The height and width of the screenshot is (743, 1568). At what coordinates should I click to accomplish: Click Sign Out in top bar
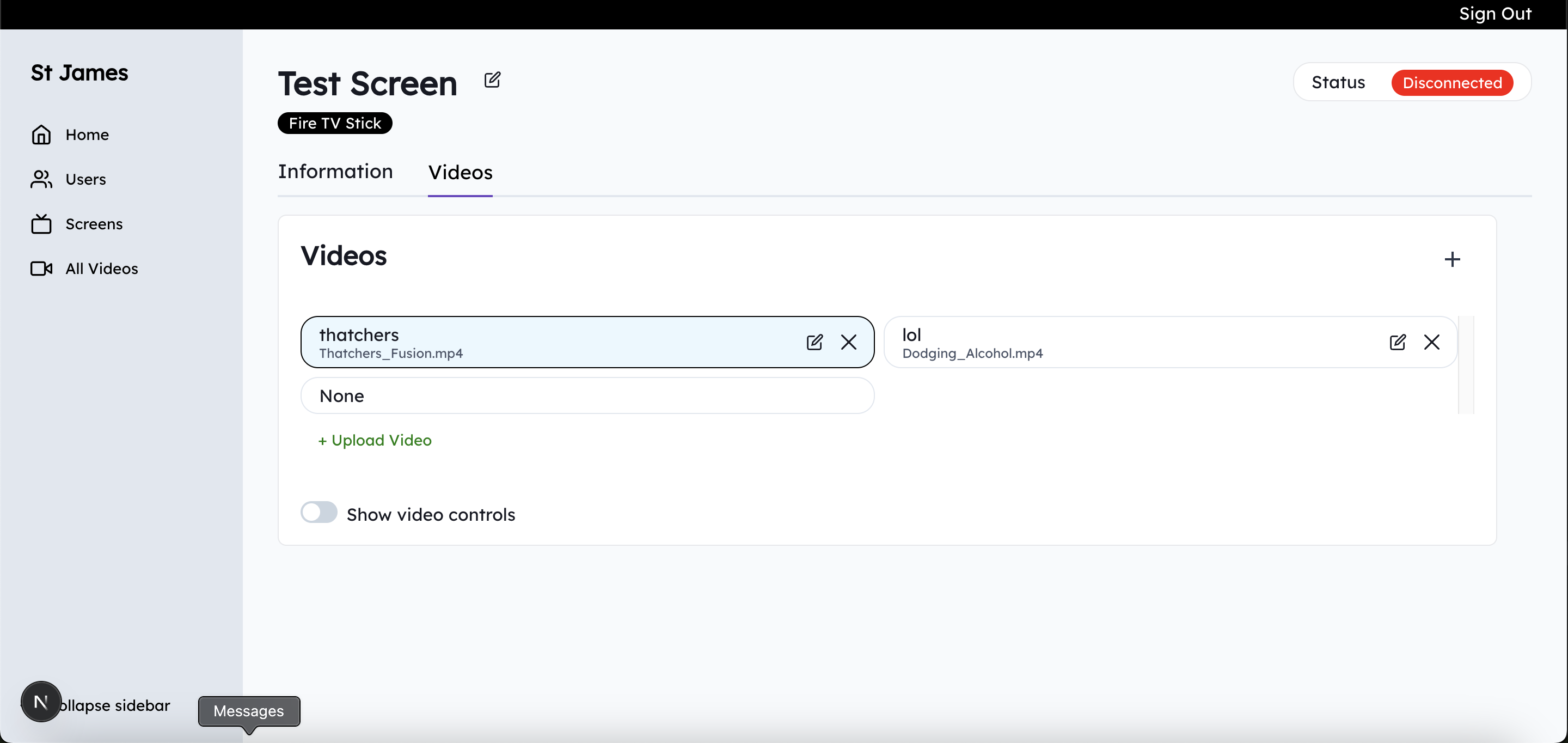tap(1494, 14)
